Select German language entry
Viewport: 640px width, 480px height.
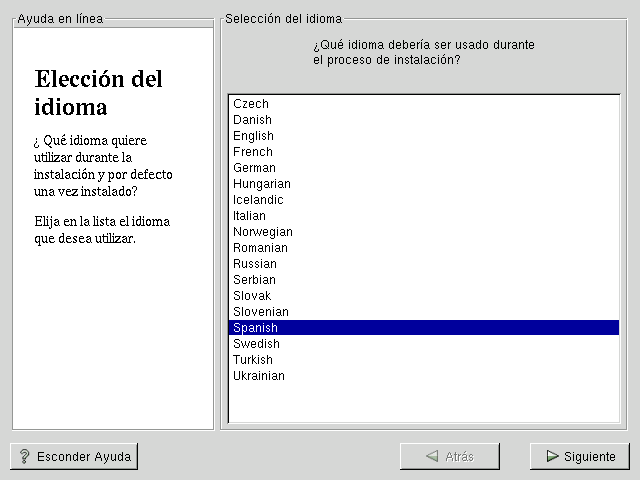pos(254,168)
